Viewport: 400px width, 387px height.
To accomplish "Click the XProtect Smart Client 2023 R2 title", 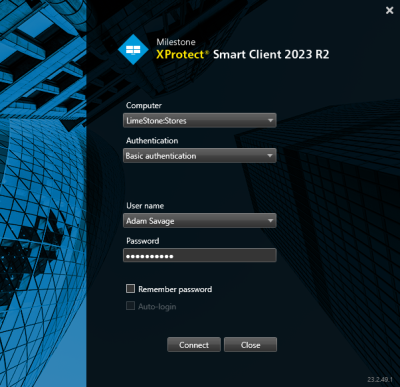I will [243, 54].
